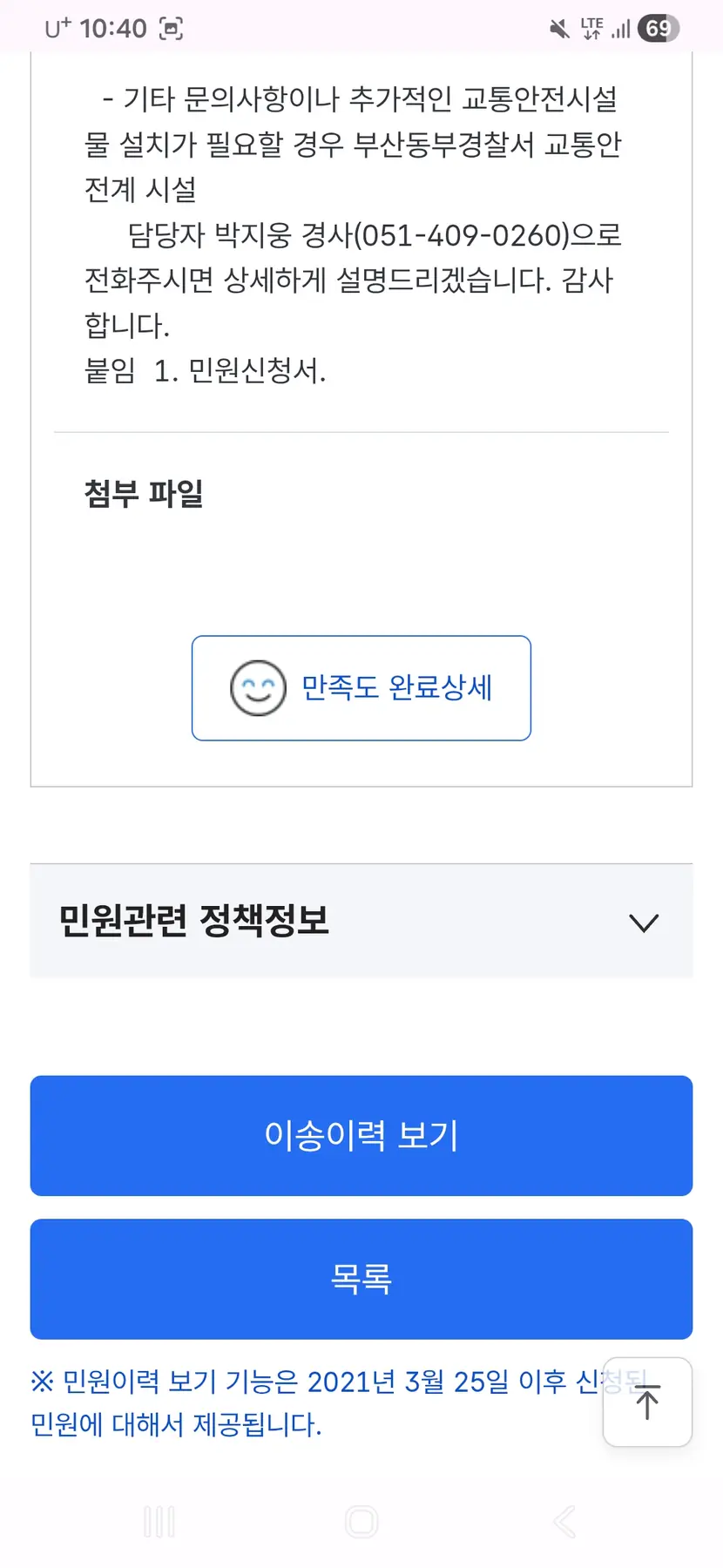Tap the scroll-to-top arrow button

click(x=647, y=1402)
